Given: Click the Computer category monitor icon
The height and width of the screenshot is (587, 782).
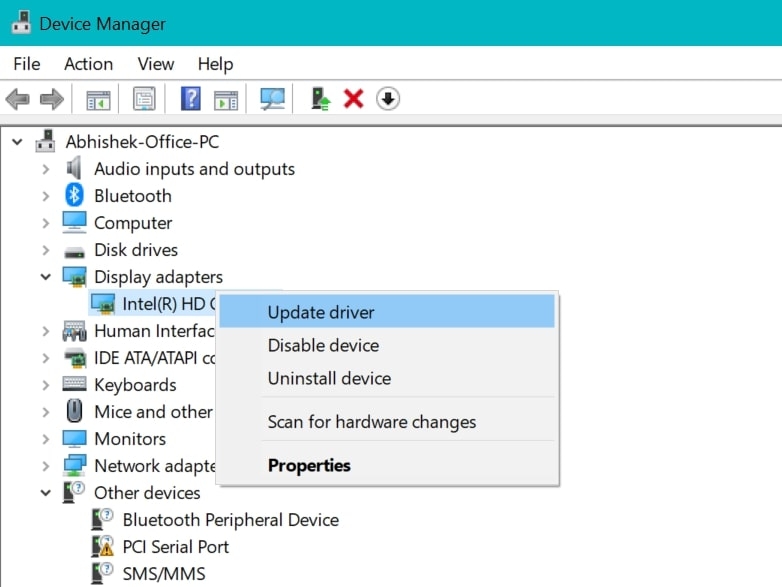Looking at the screenshot, I should click(x=74, y=222).
